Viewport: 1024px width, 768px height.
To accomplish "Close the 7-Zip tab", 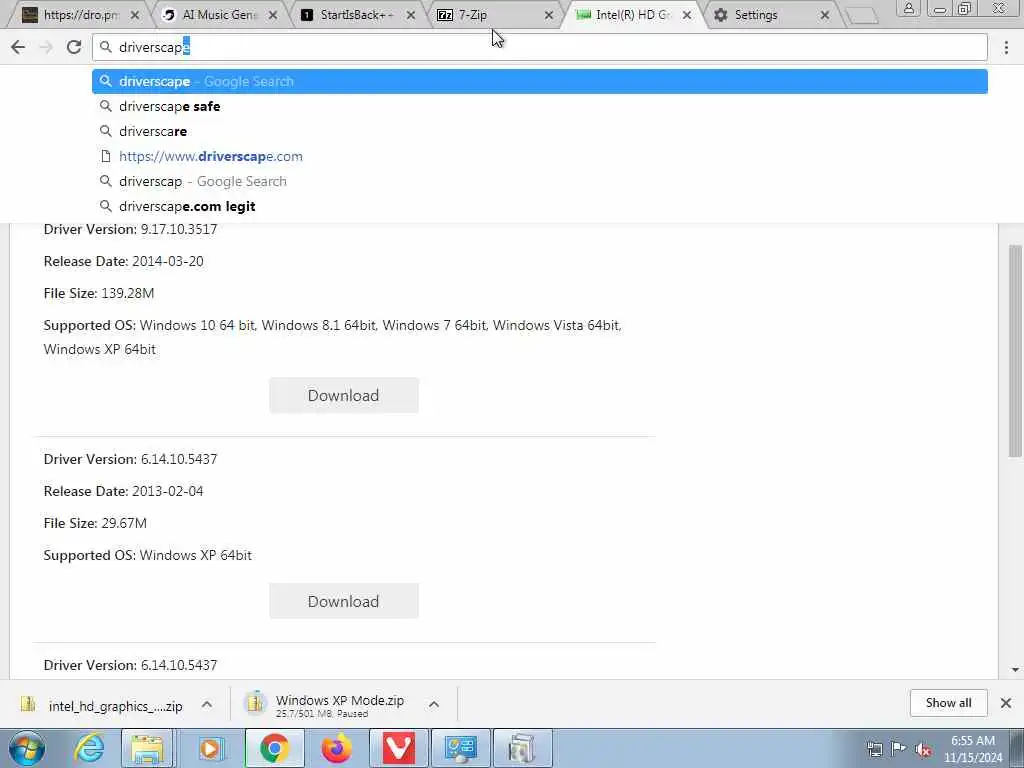I will [549, 15].
